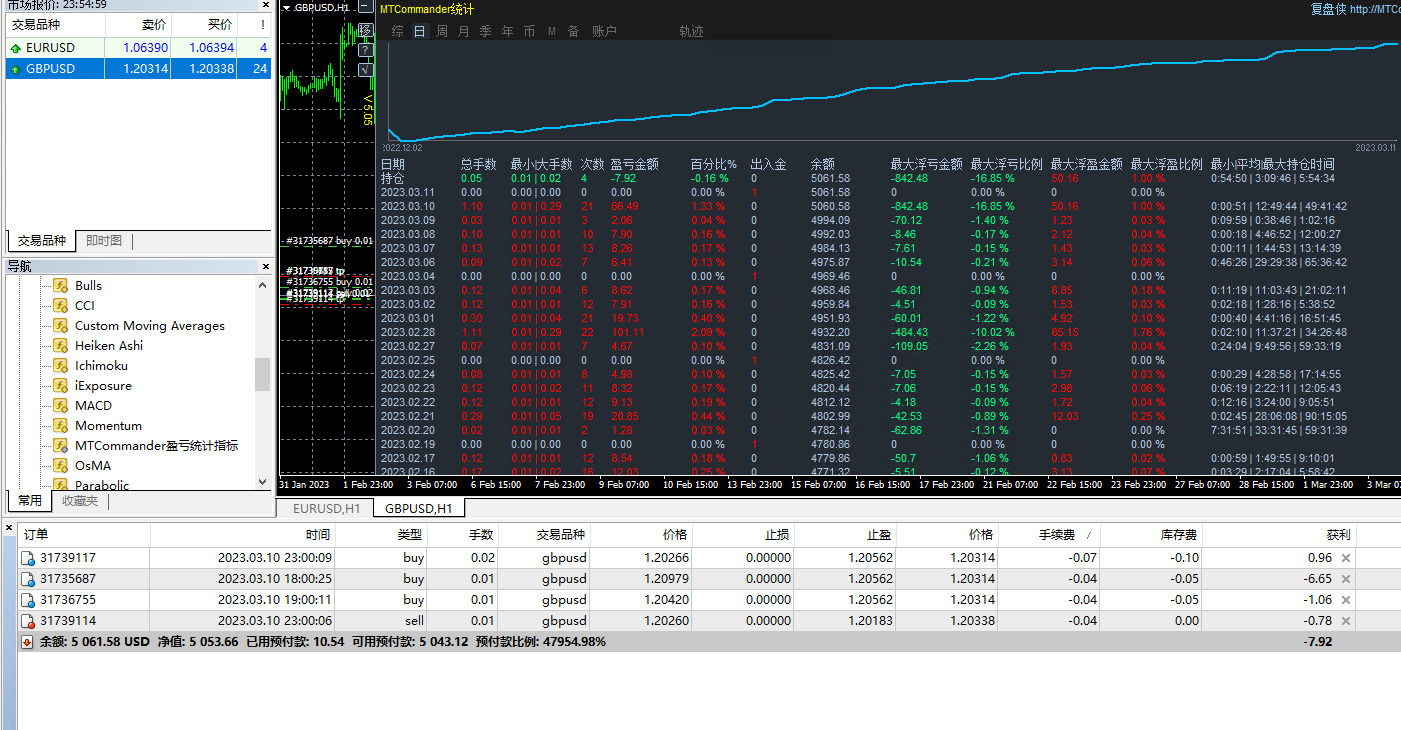Click the Navigator vertical scrollbar thumb

(263, 374)
